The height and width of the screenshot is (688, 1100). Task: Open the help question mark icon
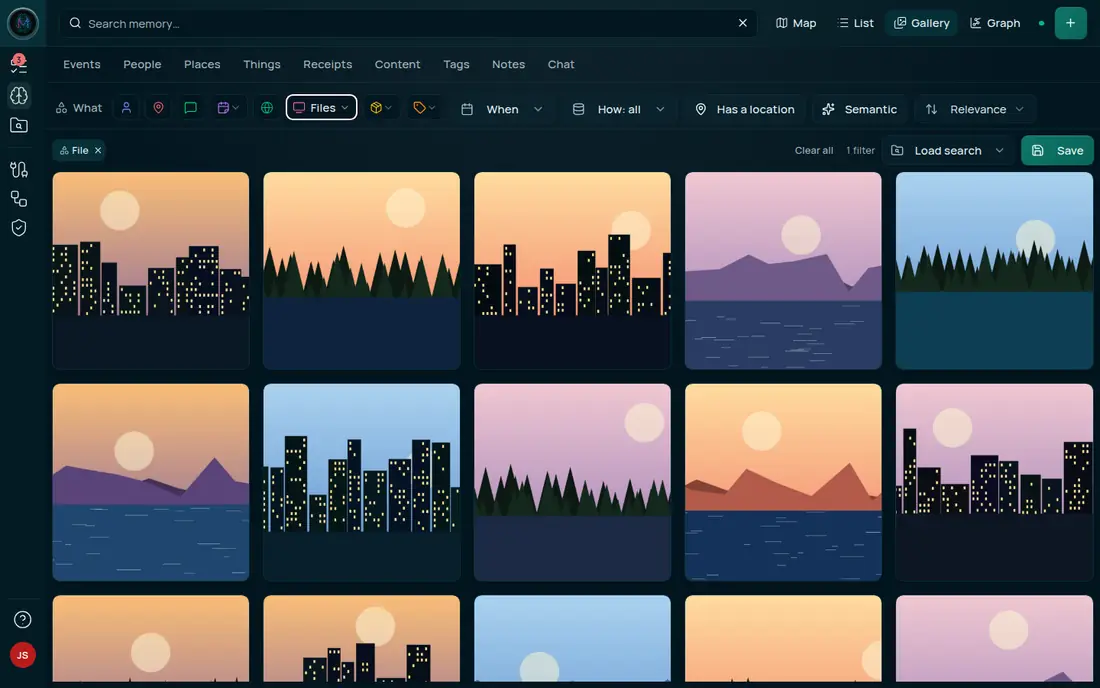pyautogui.click(x=22, y=619)
